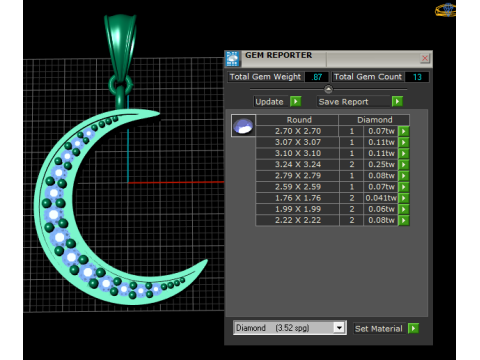480x360 pixels.
Task: Select the 3.10 X 3.10 size cell
Action: tap(297, 153)
